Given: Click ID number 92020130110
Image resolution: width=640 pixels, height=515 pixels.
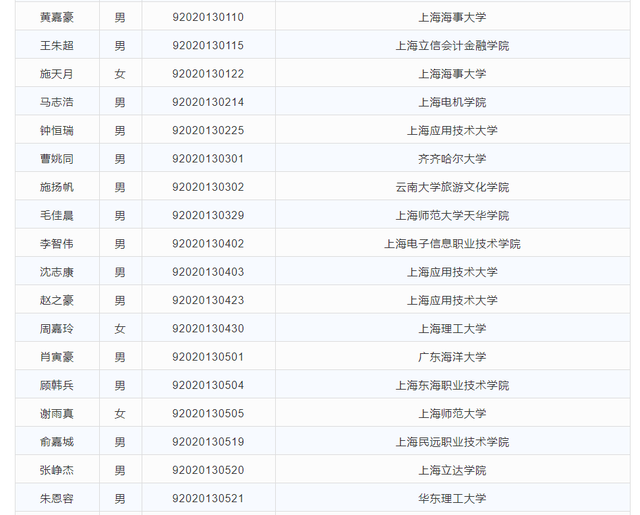Looking at the screenshot, I should [208, 17].
